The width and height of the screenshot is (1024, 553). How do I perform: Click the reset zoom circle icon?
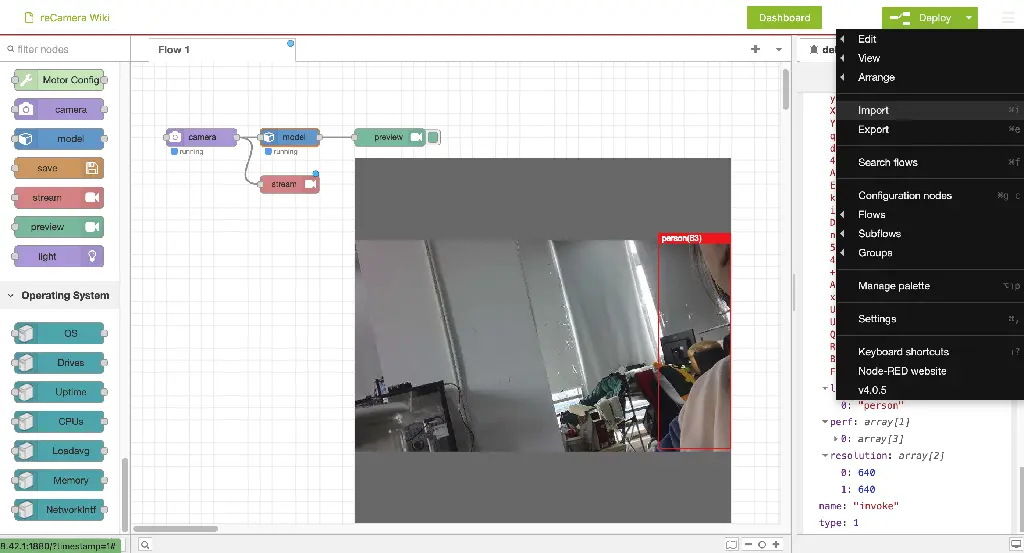coord(762,544)
